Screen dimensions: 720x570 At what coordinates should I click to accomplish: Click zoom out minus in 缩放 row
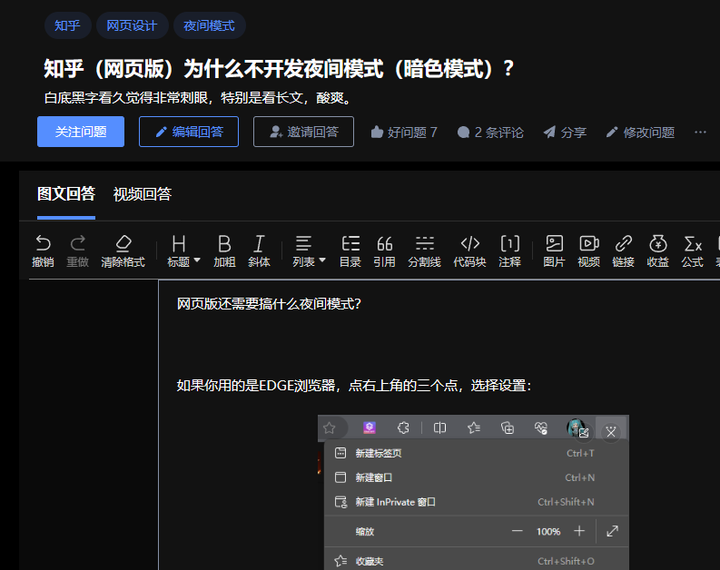click(x=517, y=531)
